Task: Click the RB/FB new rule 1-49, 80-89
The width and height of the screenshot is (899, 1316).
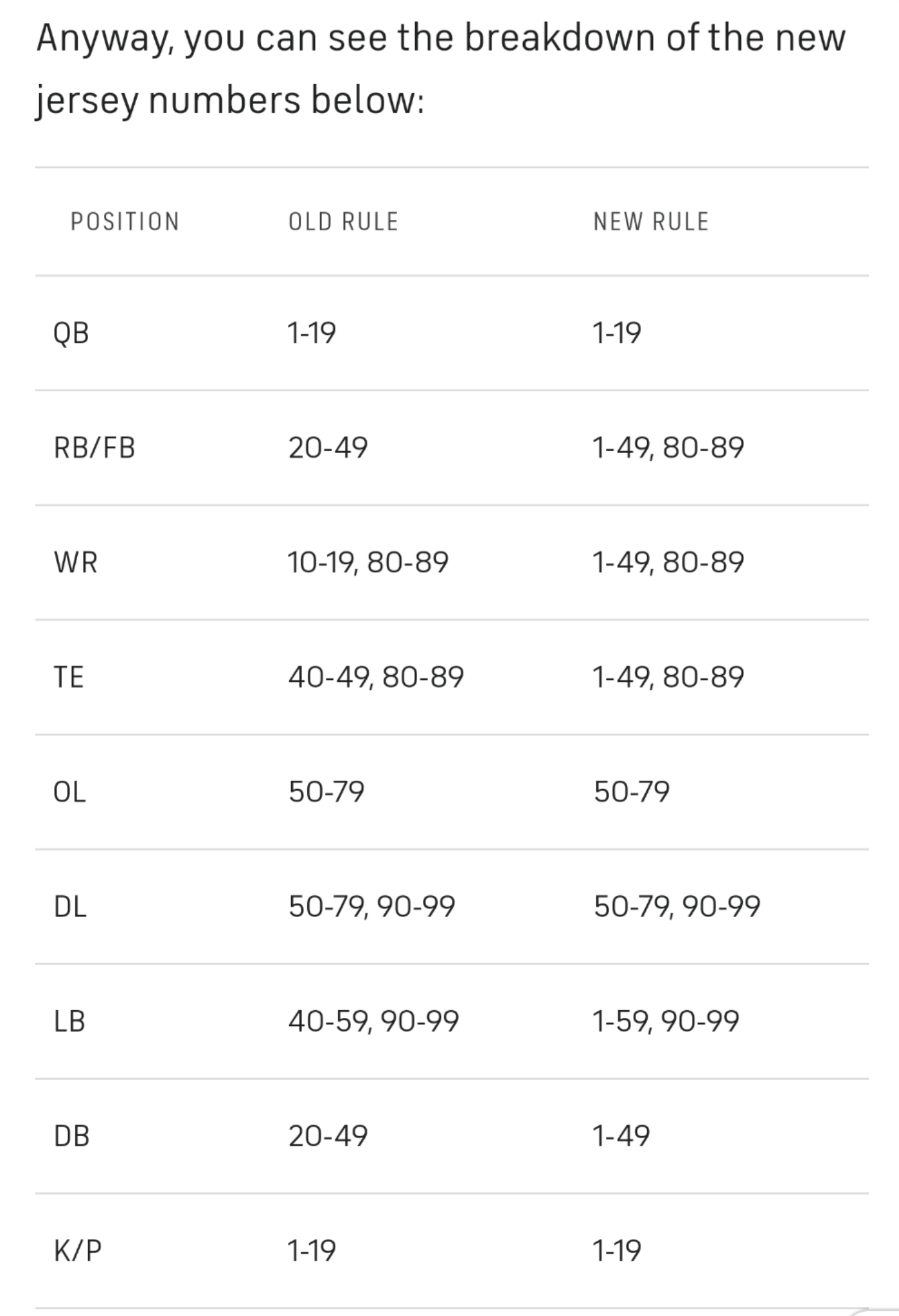Action: tap(668, 448)
